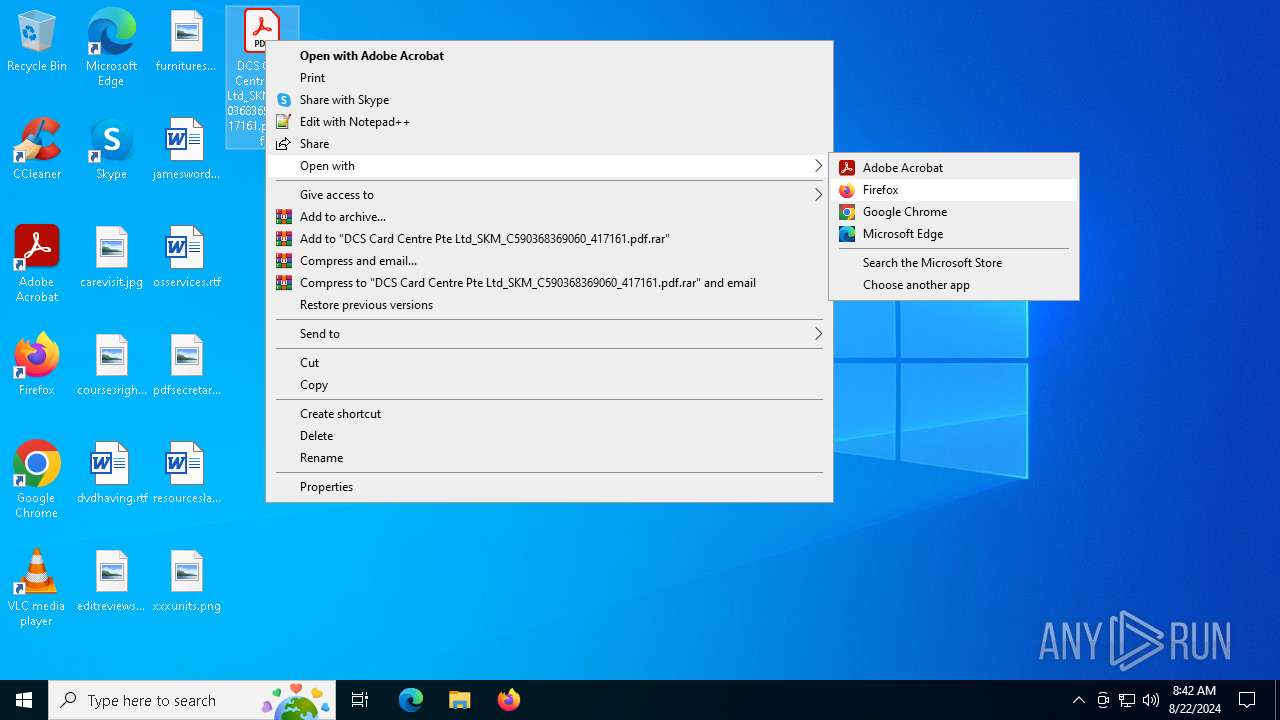Viewport: 1280px width, 720px height.
Task: Open the clock and date flyout
Action: click(x=1194, y=700)
